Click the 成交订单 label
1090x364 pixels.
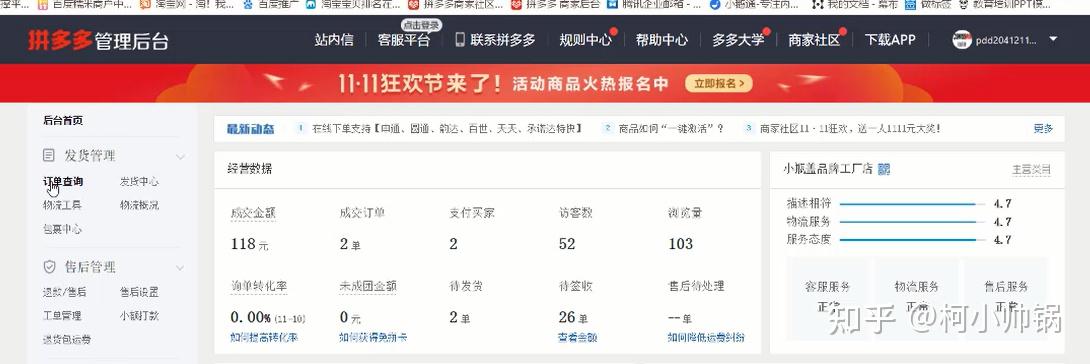tap(362, 213)
